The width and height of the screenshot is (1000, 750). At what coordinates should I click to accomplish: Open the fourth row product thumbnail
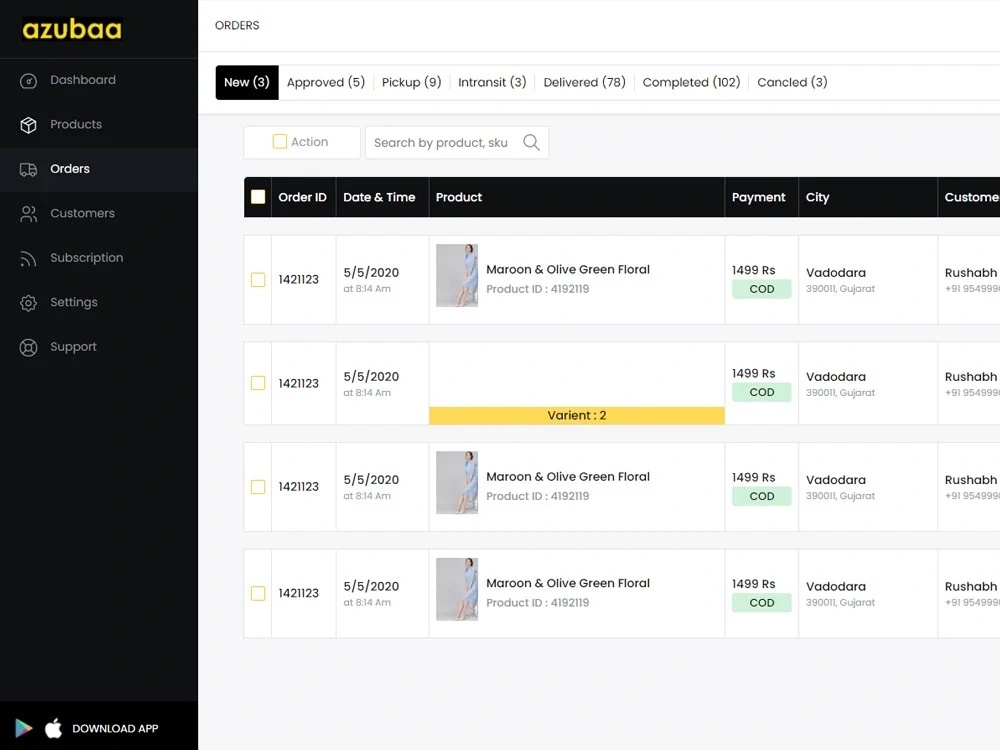coord(457,589)
